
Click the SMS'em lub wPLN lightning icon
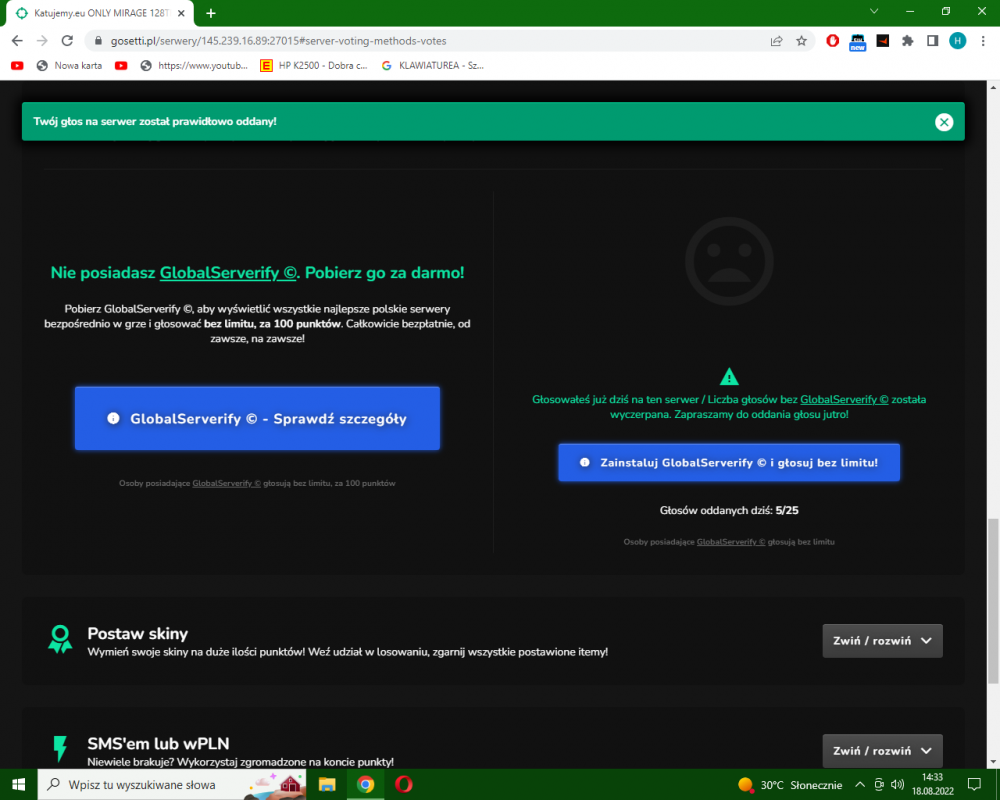point(60,749)
